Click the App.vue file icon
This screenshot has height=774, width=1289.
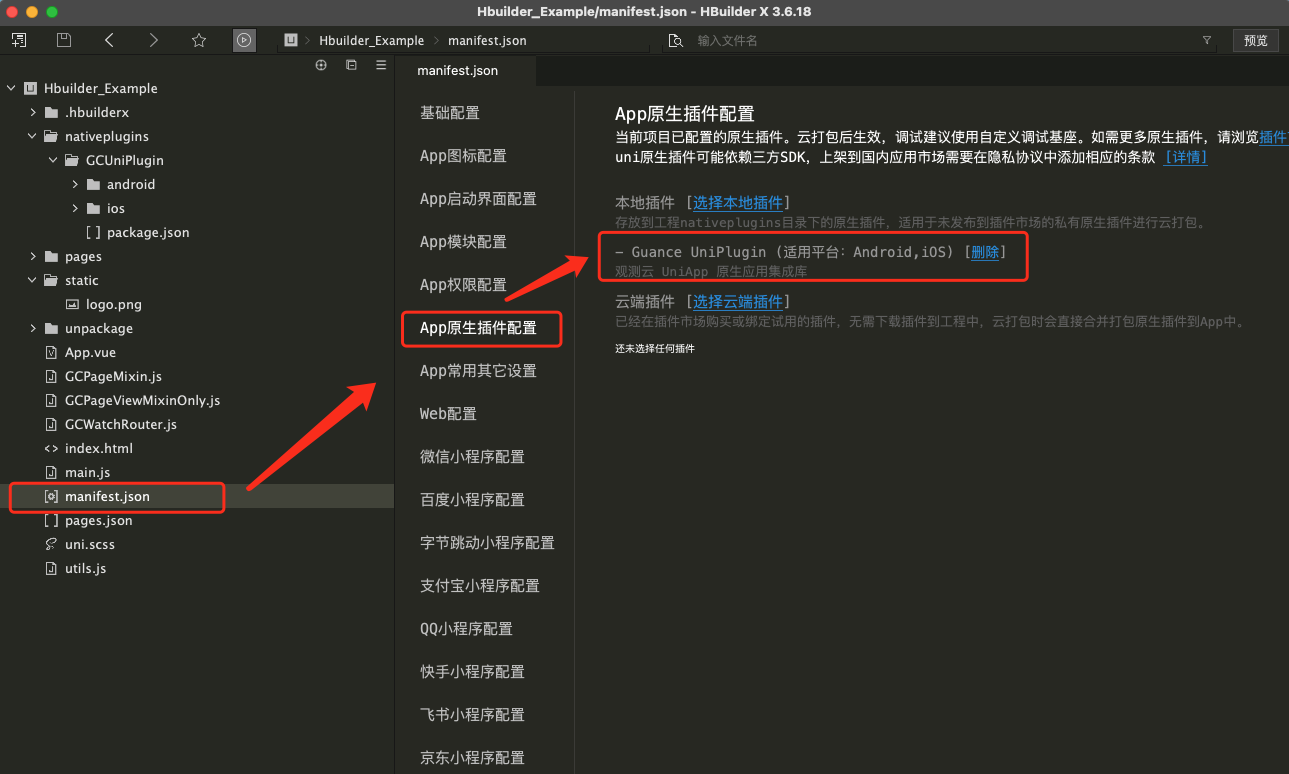(51, 352)
